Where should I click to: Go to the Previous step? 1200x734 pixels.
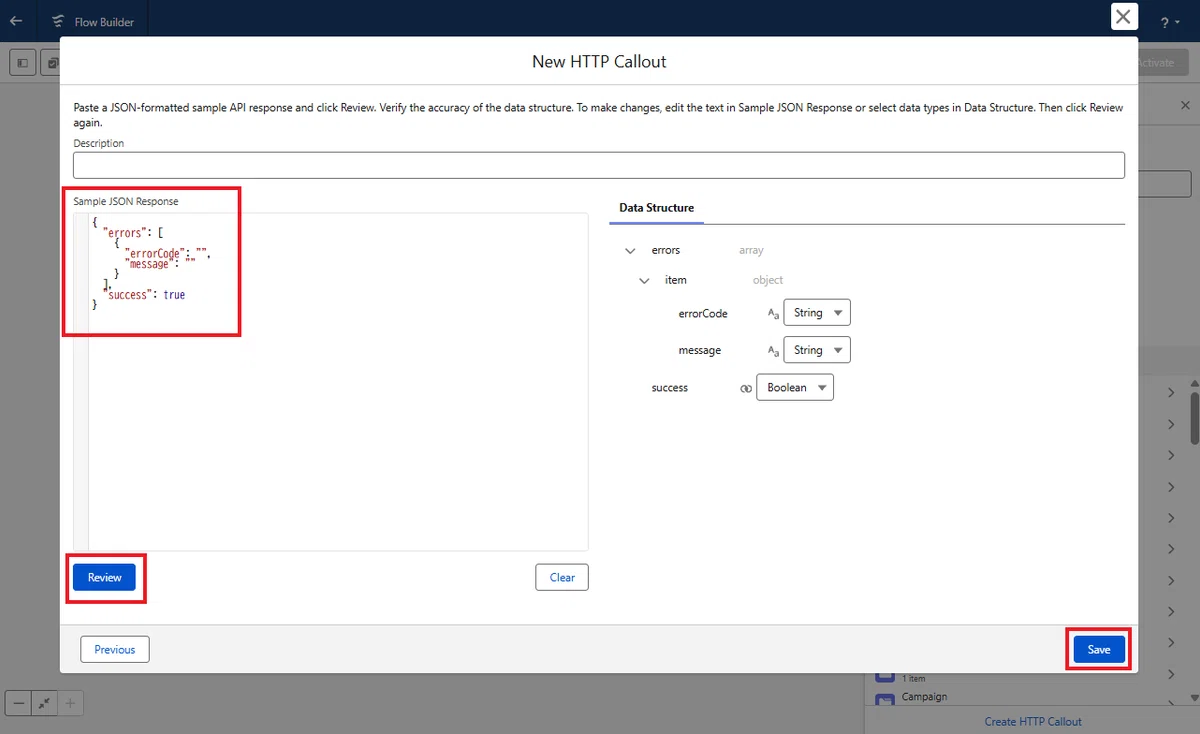click(x=115, y=649)
